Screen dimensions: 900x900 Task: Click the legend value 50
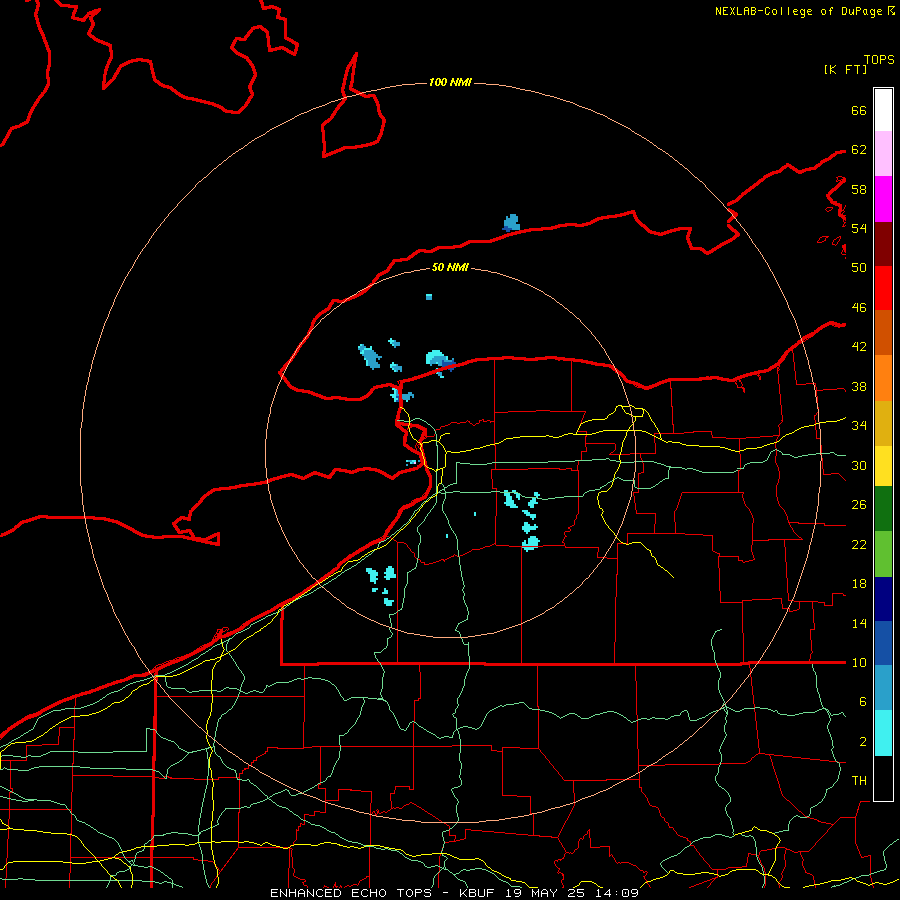click(859, 268)
